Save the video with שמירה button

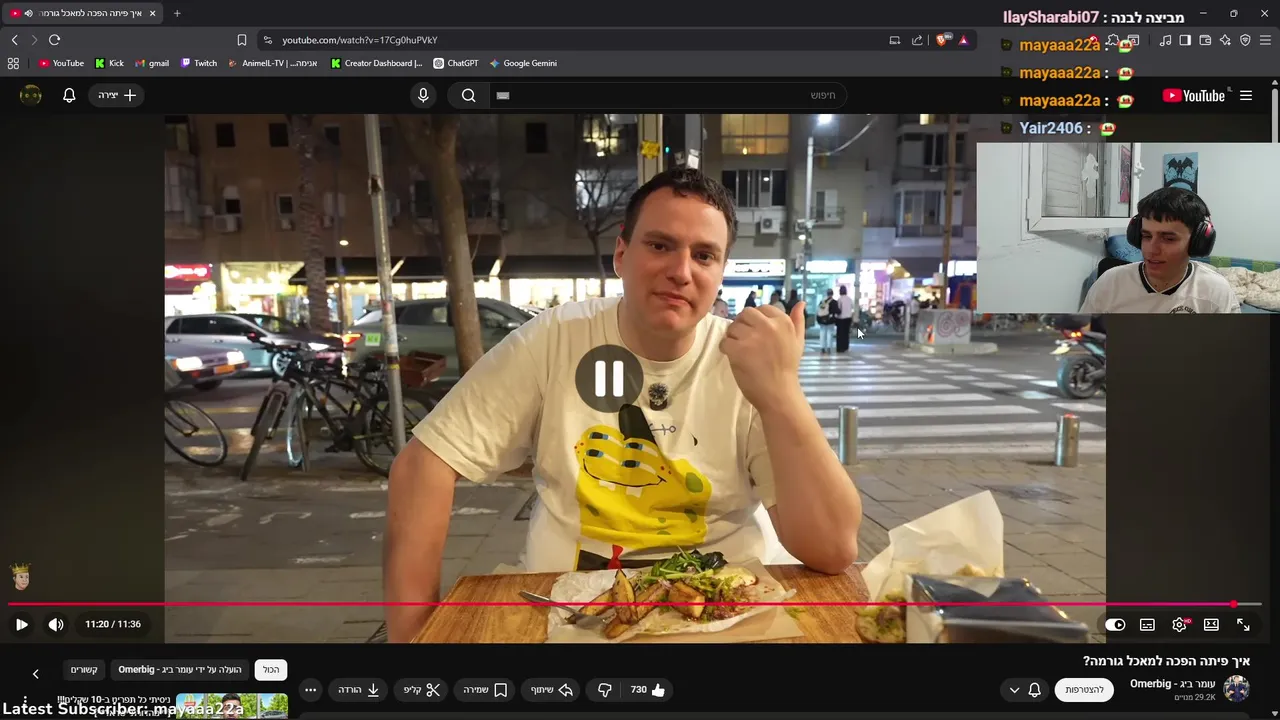[485, 689]
